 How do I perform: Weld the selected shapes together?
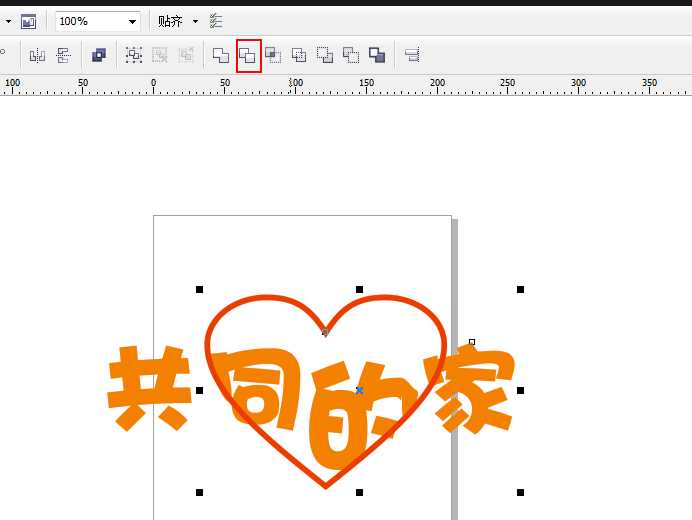pos(221,55)
